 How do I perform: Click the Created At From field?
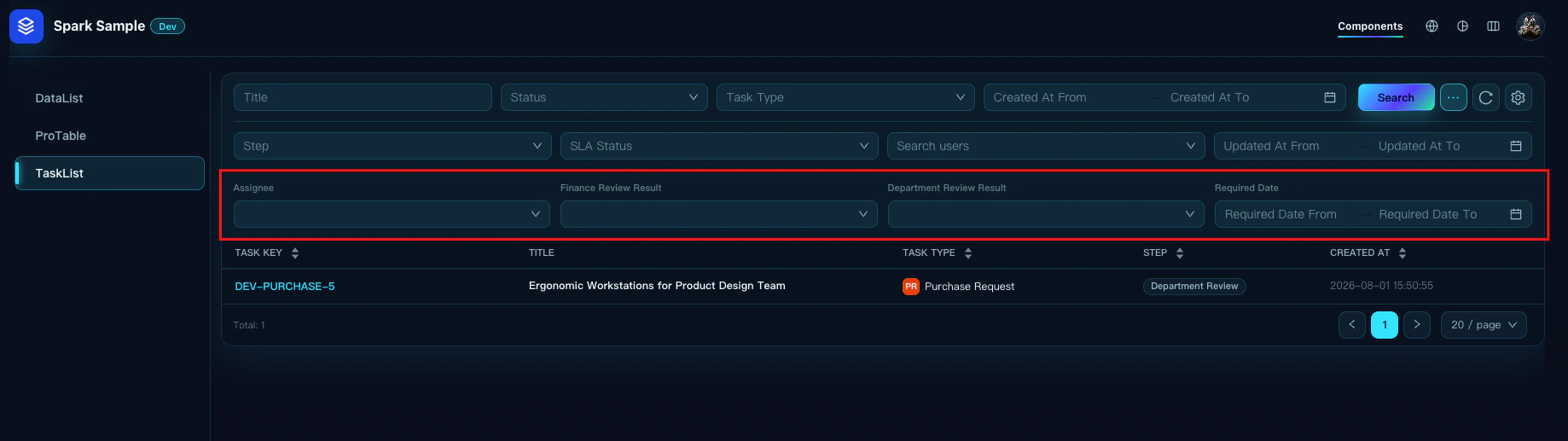click(x=1066, y=97)
